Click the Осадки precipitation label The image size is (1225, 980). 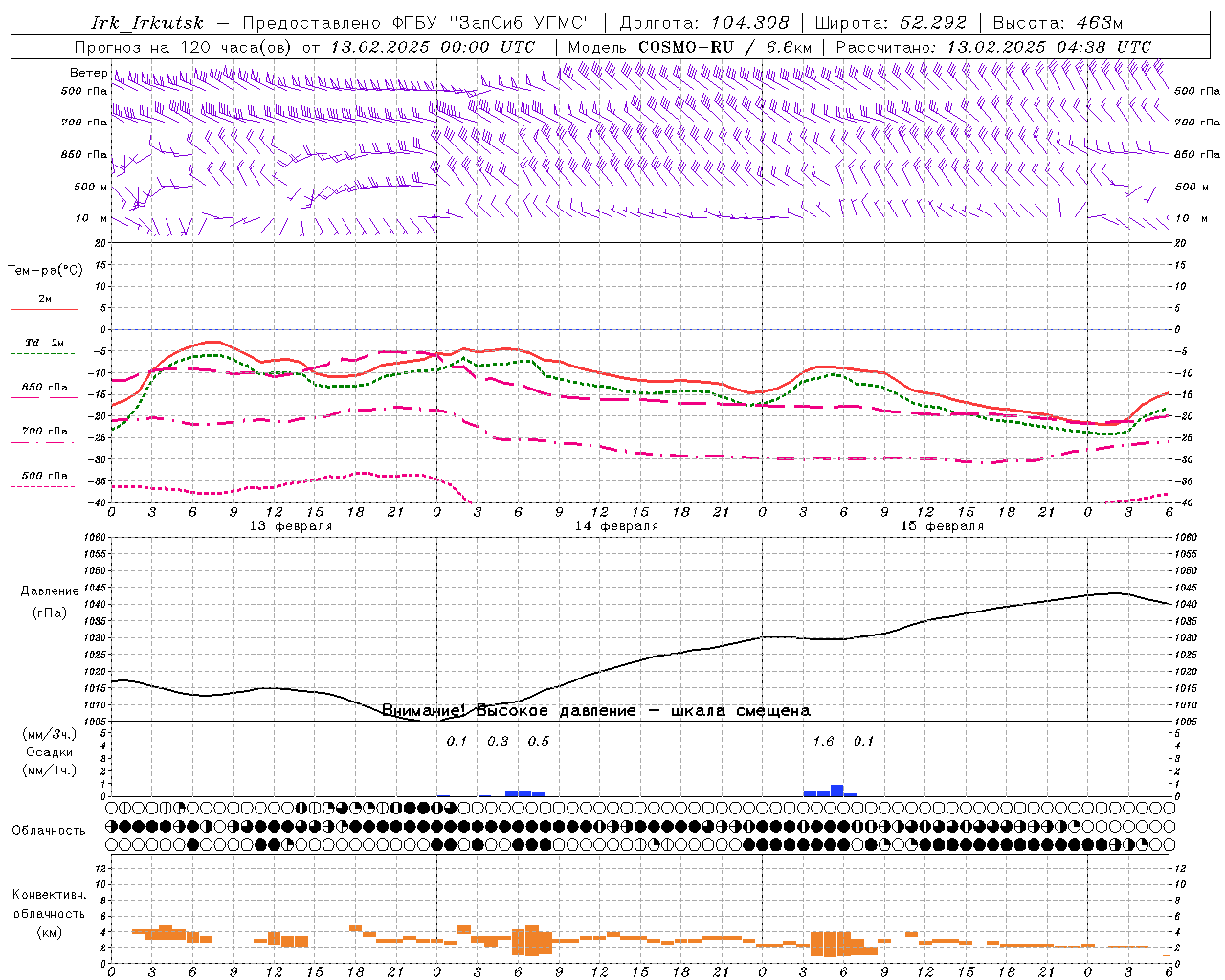coord(50,752)
